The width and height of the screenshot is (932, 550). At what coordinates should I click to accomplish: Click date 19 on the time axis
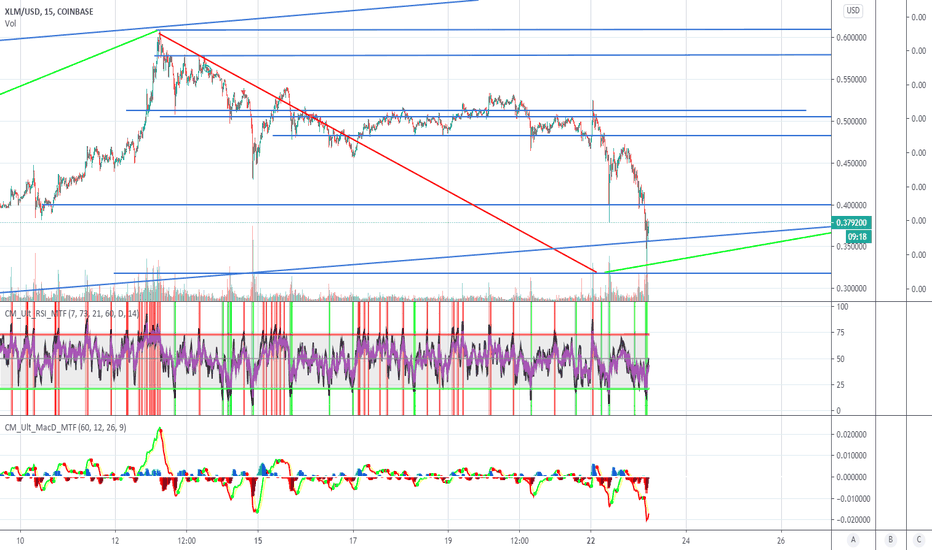coord(448,540)
